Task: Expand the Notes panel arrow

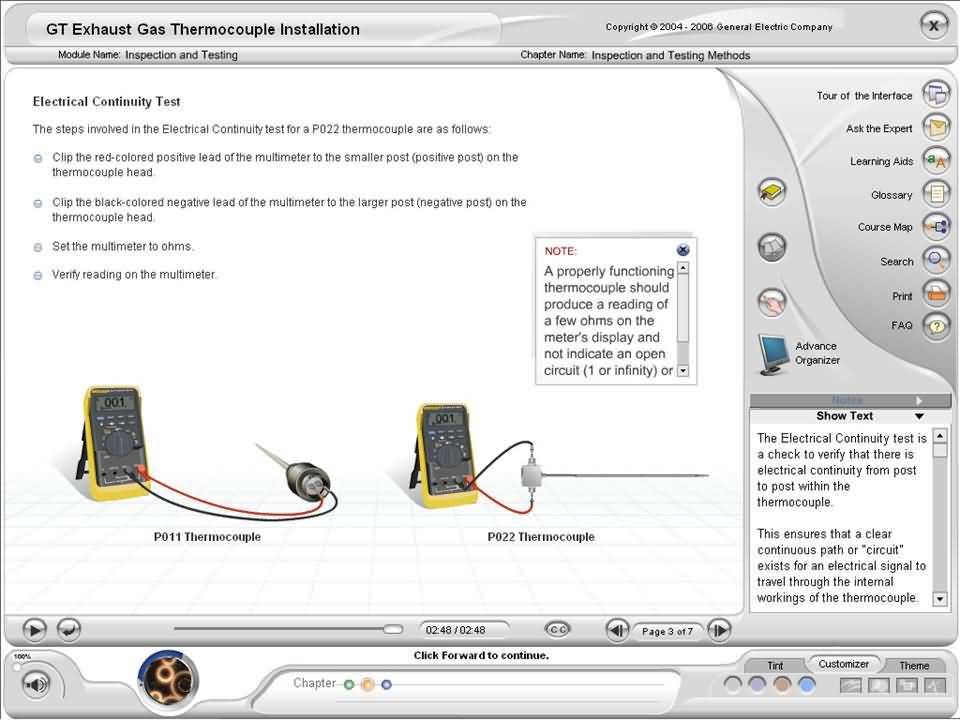Action: [919, 400]
